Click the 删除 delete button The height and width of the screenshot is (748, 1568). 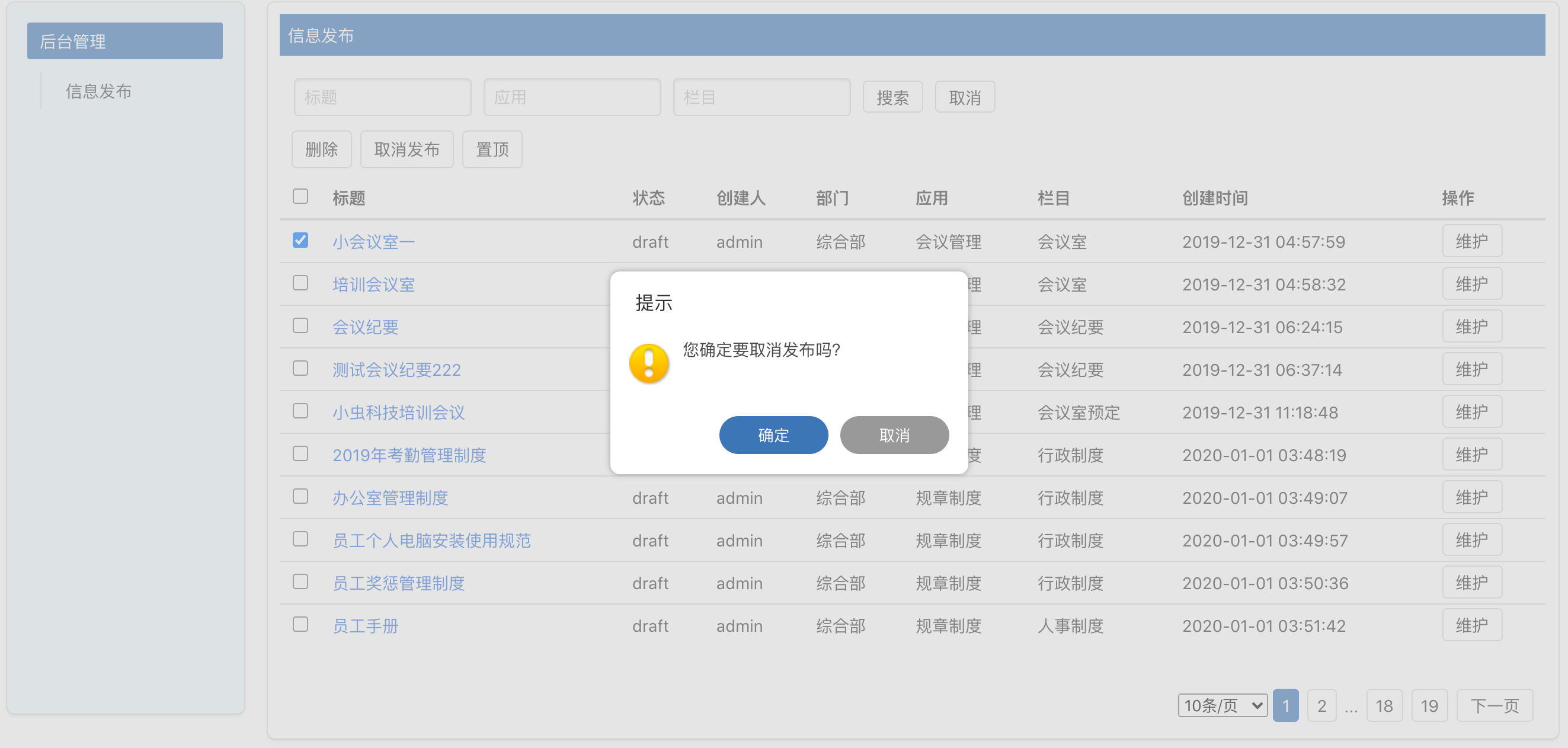pos(321,149)
